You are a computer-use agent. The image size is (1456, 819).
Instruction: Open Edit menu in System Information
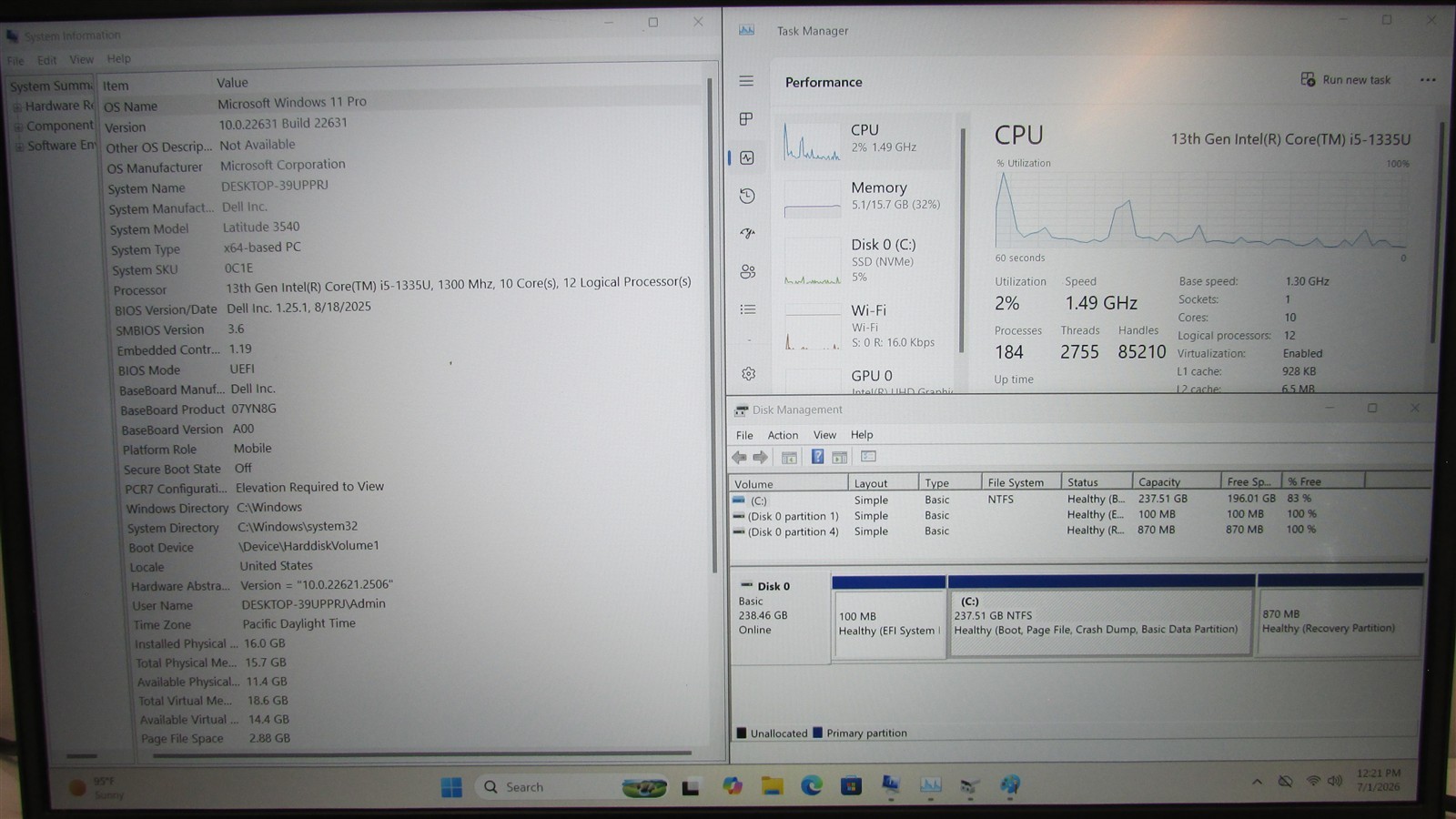47,60
